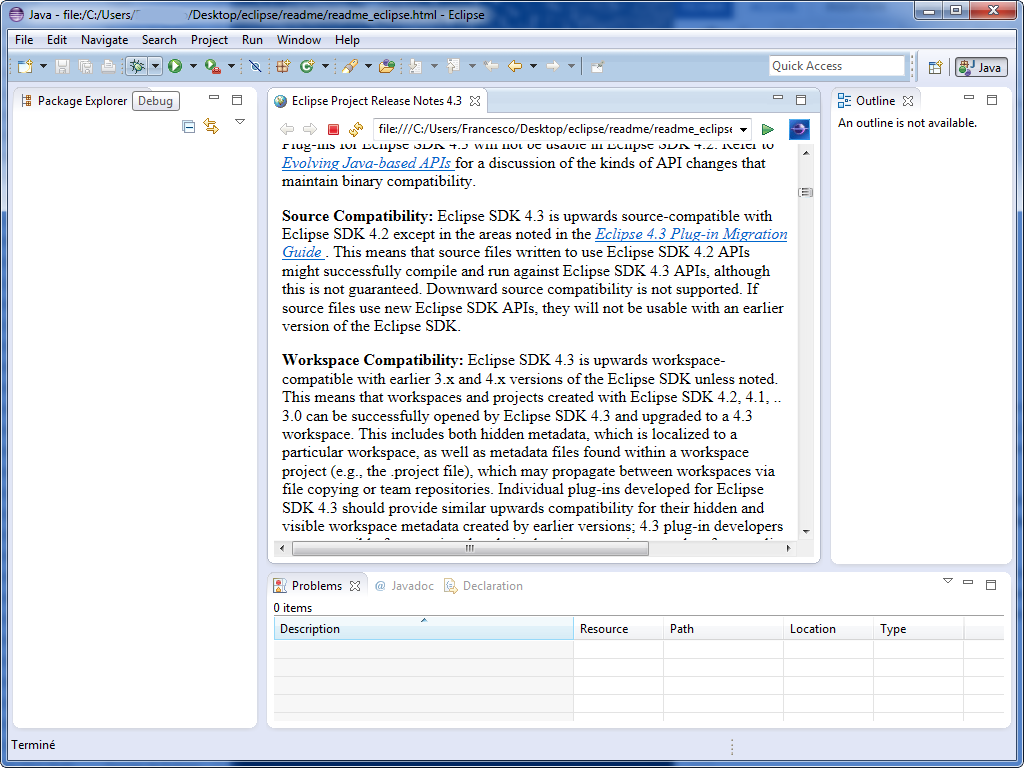The image size is (1024, 768).
Task: Click inside the Quick Access field
Action: coord(836,65)
